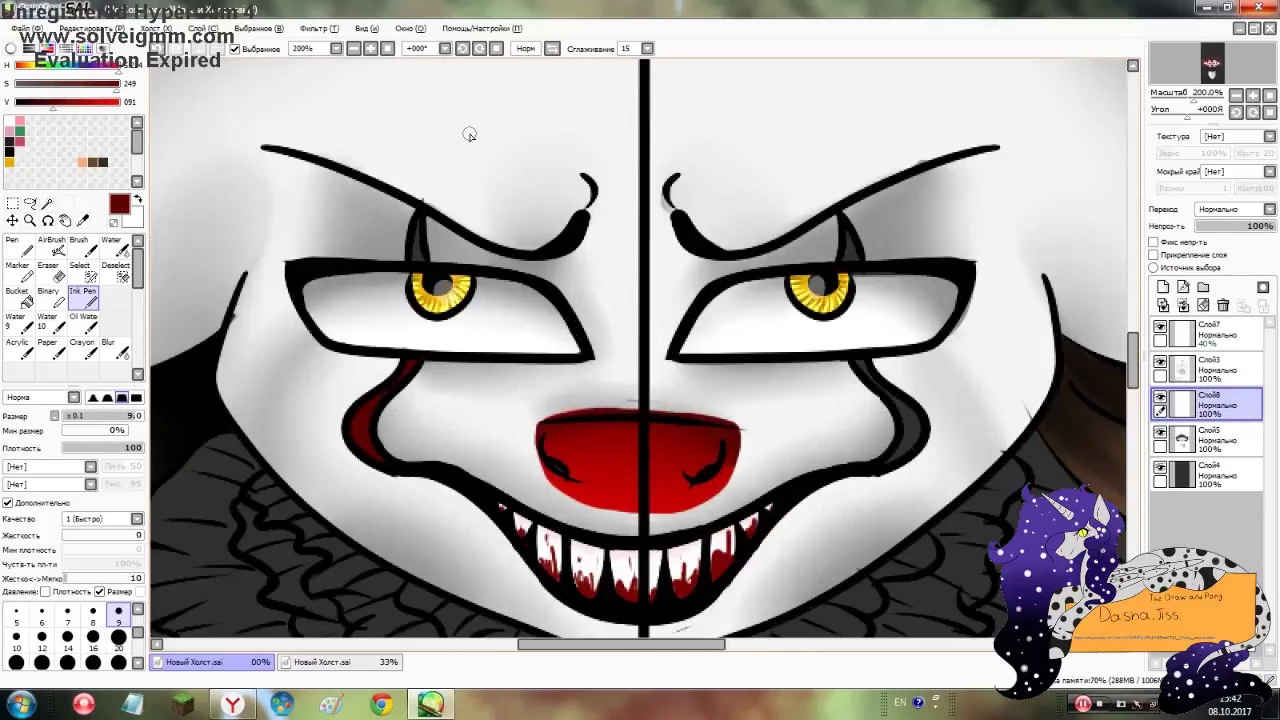Screen dimensions: 1280x720
Task: Open Google Chrome from the taskbar
Action: (x=381, y=705)
